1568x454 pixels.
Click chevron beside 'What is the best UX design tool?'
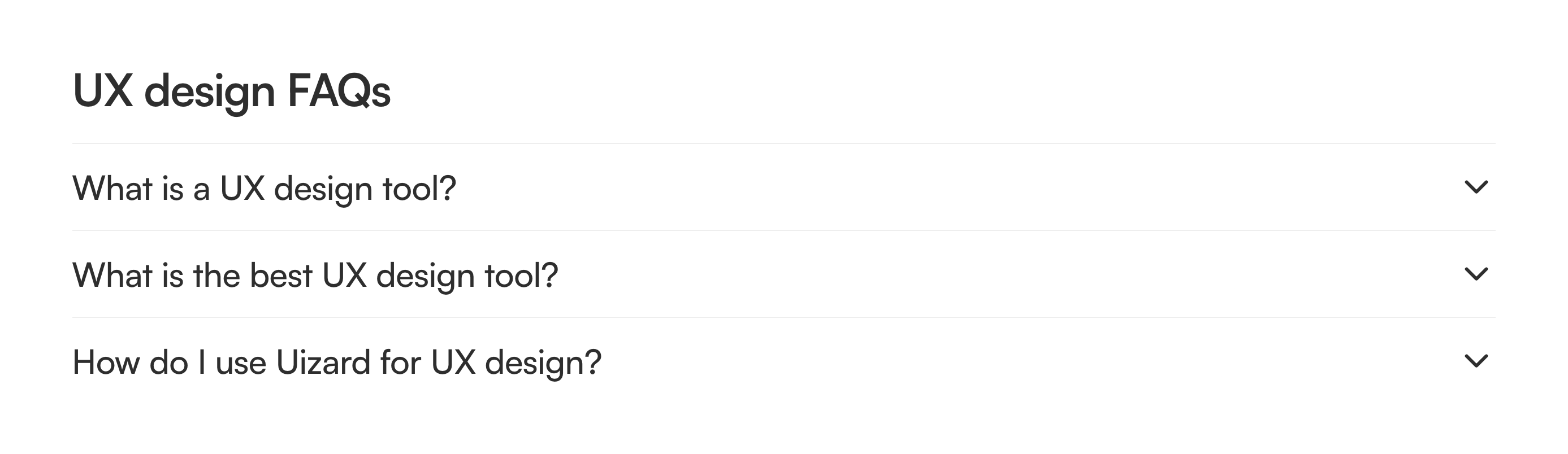tap(1475, 274)
